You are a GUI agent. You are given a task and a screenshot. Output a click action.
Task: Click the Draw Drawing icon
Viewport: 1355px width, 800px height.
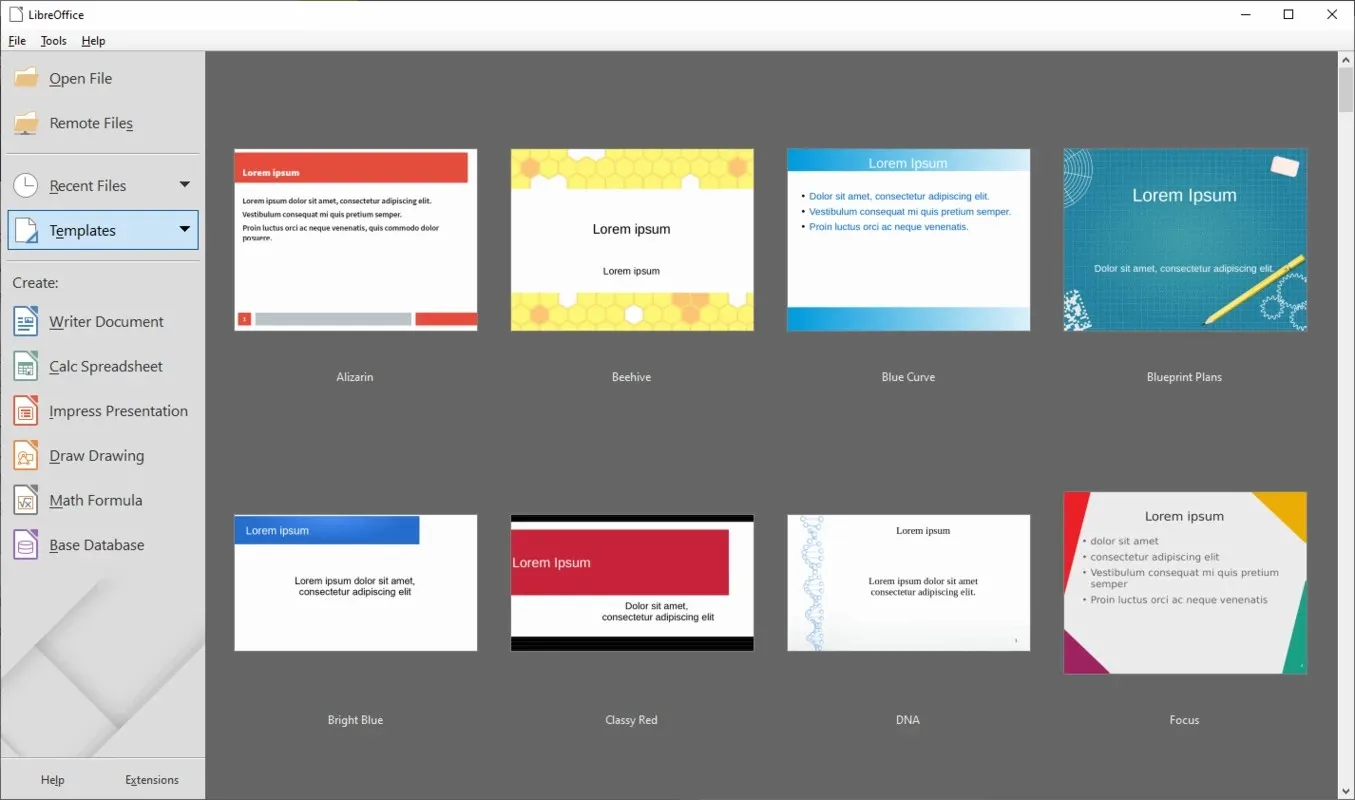coord(26,456)
